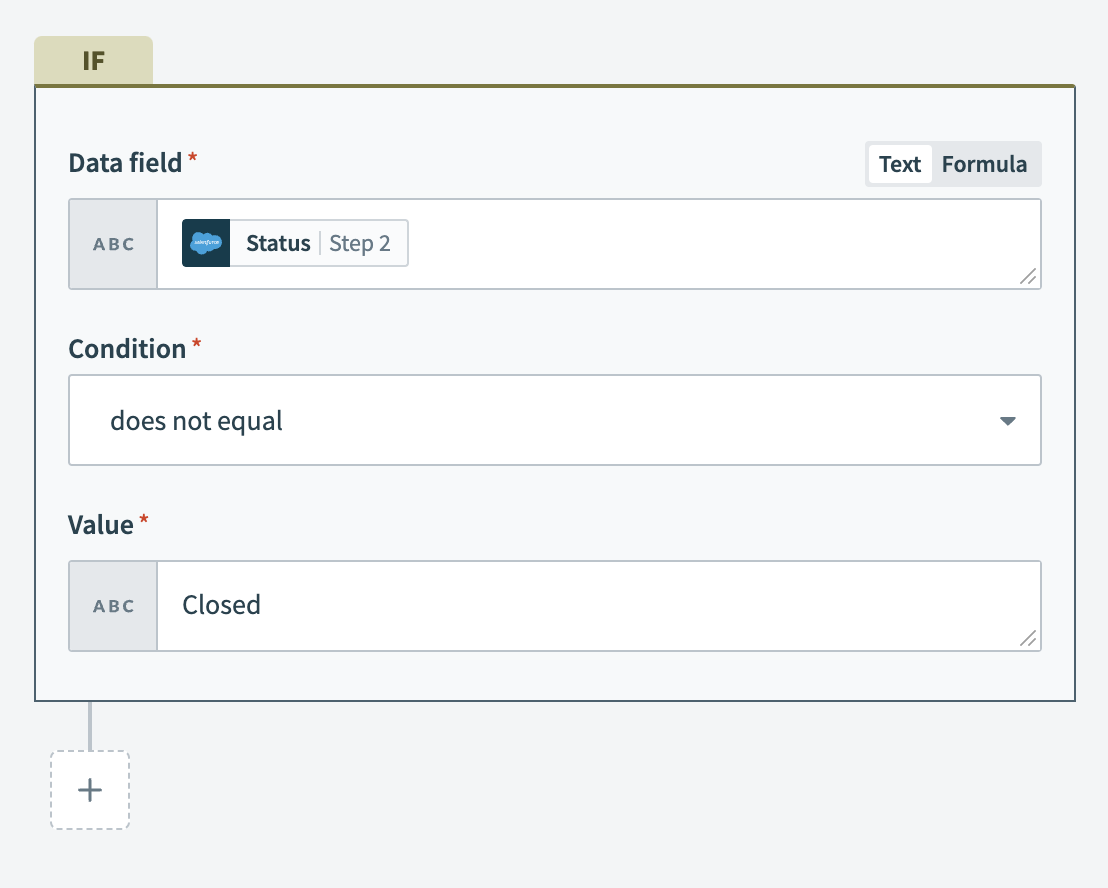Image resolution: width=1108 pixels, height=888 pixels.
Task: Select the Status Step 2 data pill
Action: point(294,243)
